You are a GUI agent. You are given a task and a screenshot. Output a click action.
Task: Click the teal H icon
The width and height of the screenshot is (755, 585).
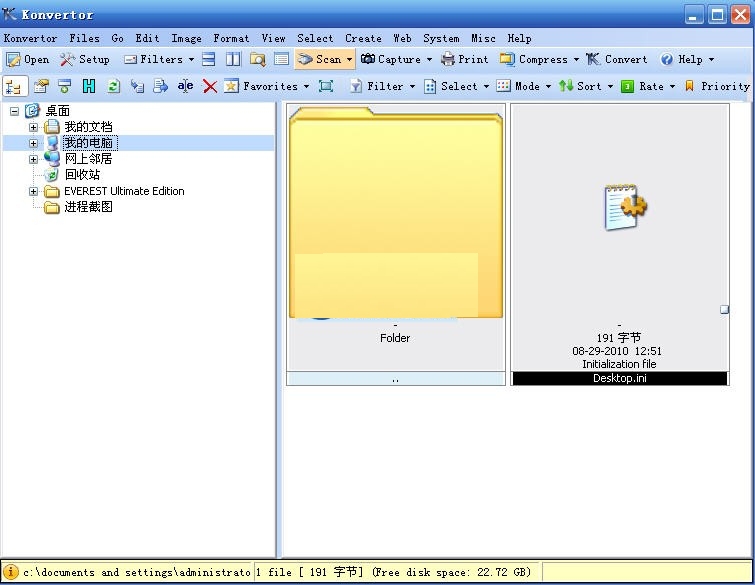89,87
